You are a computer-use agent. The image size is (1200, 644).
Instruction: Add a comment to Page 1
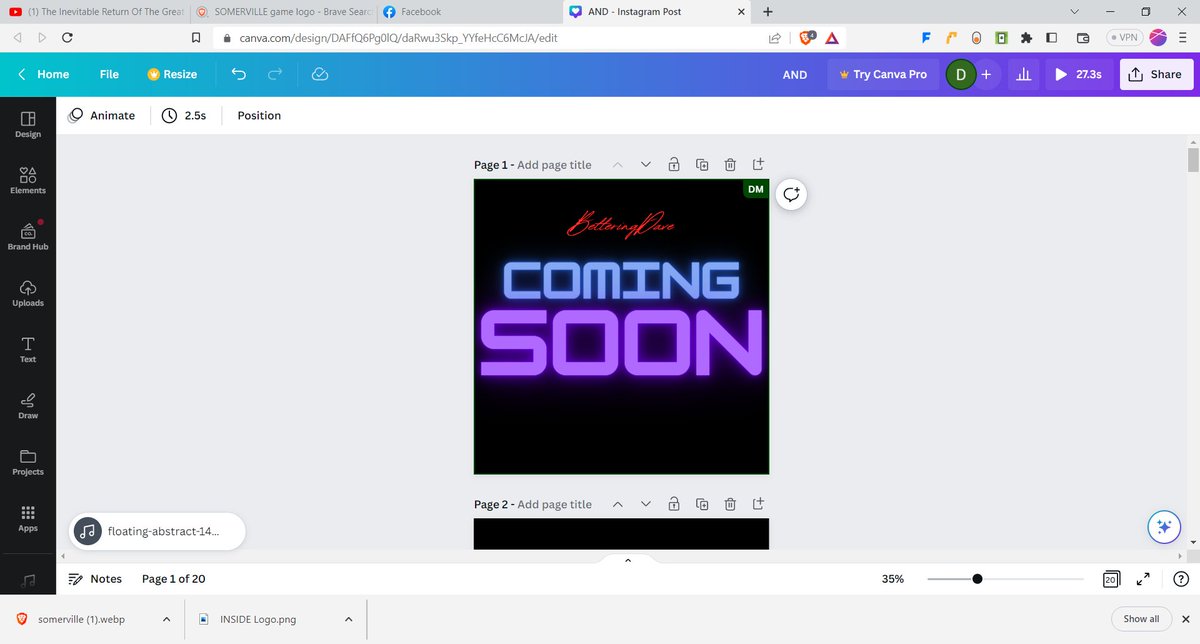[791, 194]
